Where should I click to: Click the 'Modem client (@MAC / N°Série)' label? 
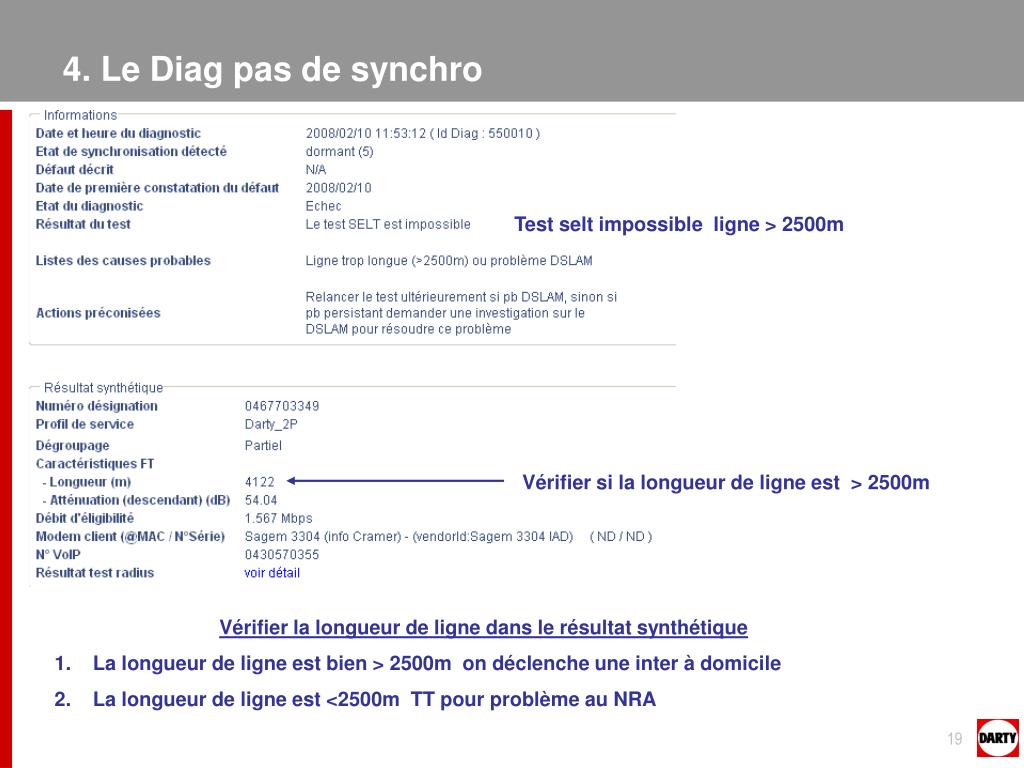(130, 537)
